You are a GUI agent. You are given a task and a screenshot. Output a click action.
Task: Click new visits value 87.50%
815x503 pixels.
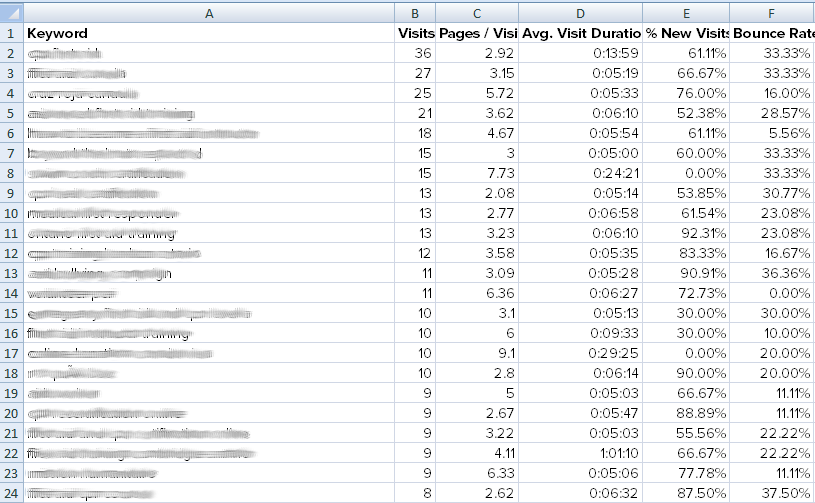click(686, 493)
